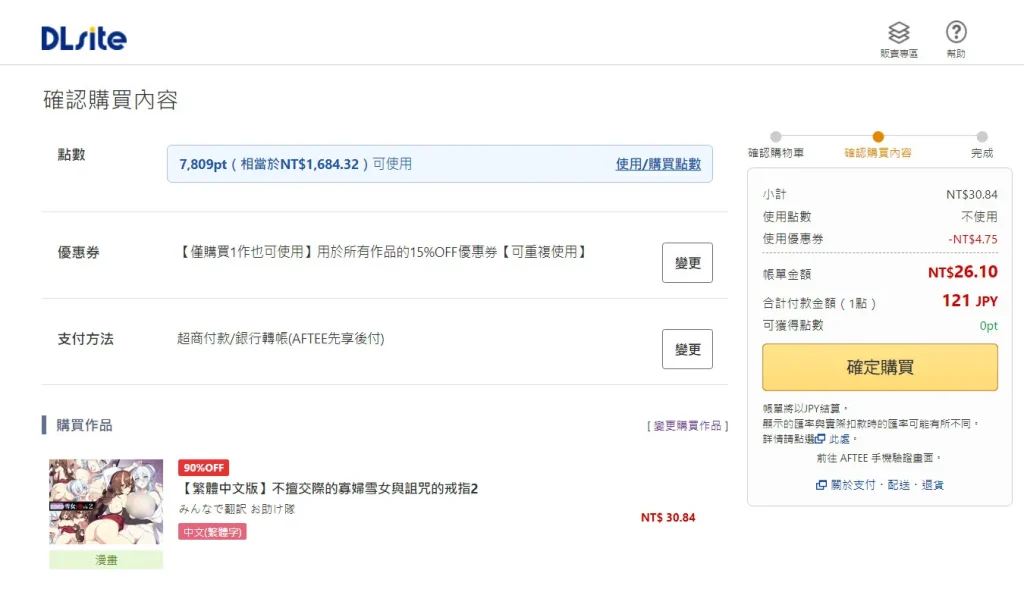Open the 使用/購買點數 link

(x=658, y=164)
